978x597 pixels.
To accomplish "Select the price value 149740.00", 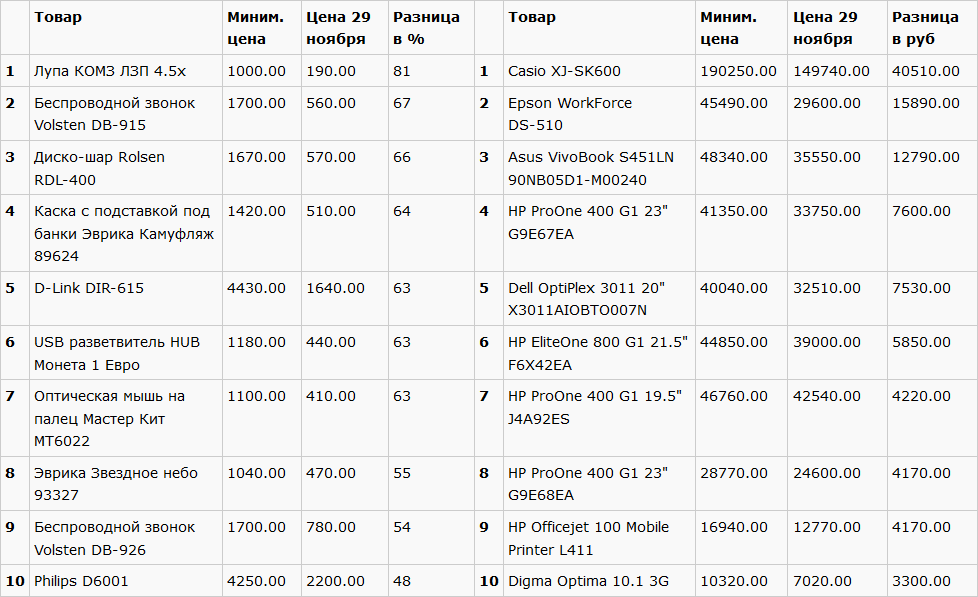I will coord(831,71).
